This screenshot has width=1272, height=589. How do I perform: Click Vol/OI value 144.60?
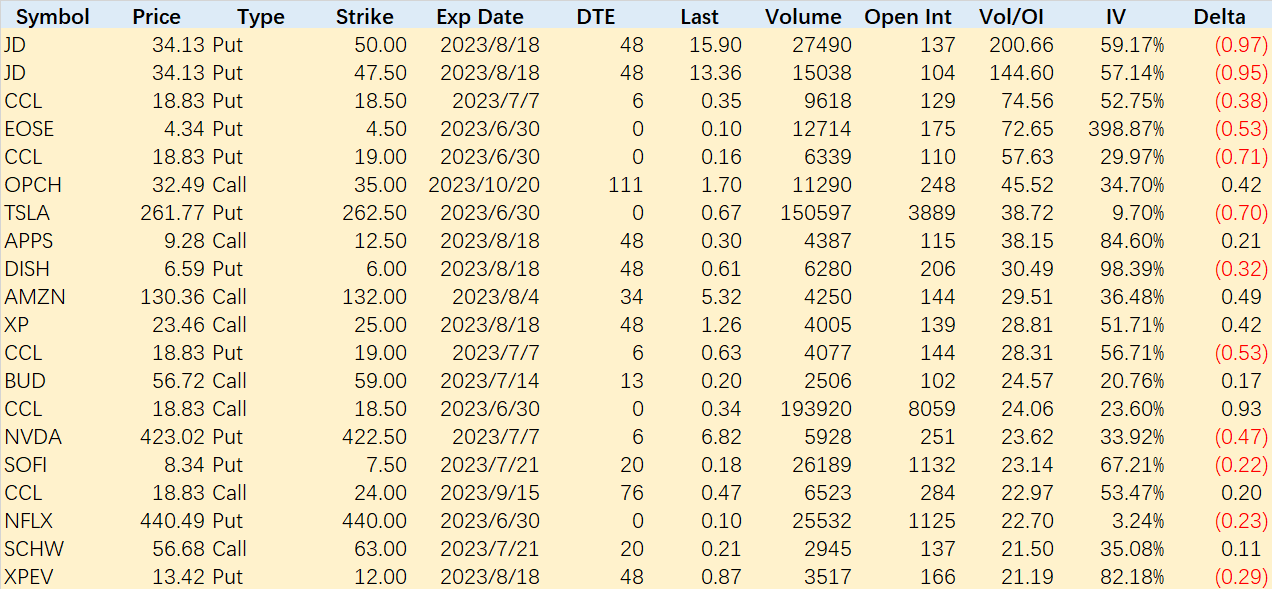coord(1021,73)
